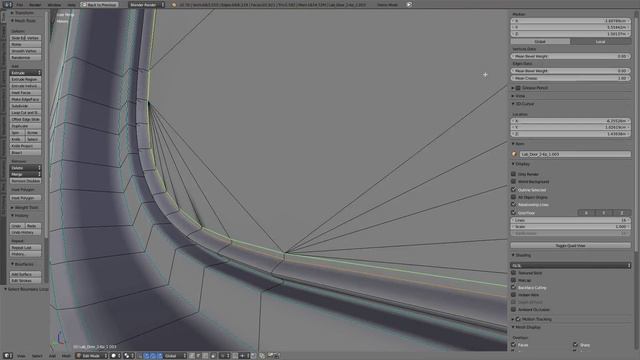The width and height of the screenshot is (640, 360).
Task: Open the Window menu
Action: 54,4
